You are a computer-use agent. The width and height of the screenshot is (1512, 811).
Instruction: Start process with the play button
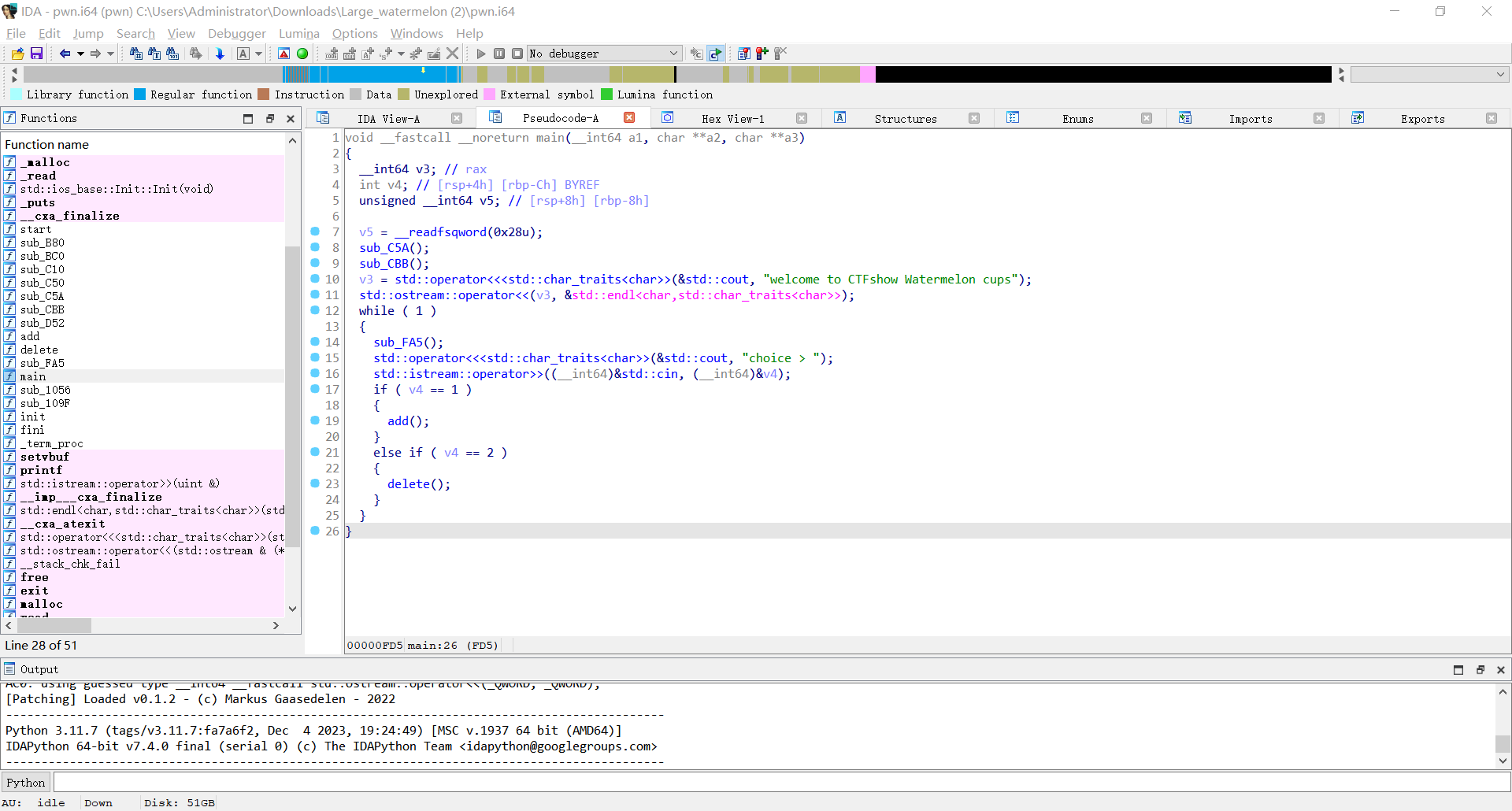[x=481, y=54]
